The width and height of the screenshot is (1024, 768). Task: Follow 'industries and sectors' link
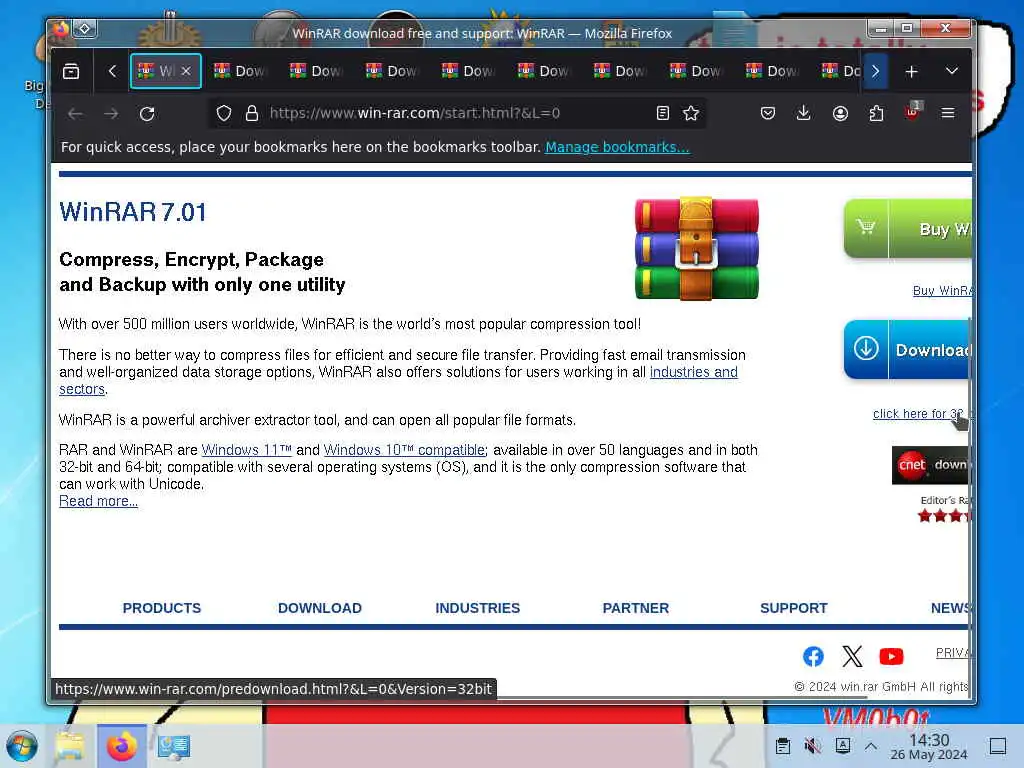click(694, 372)
